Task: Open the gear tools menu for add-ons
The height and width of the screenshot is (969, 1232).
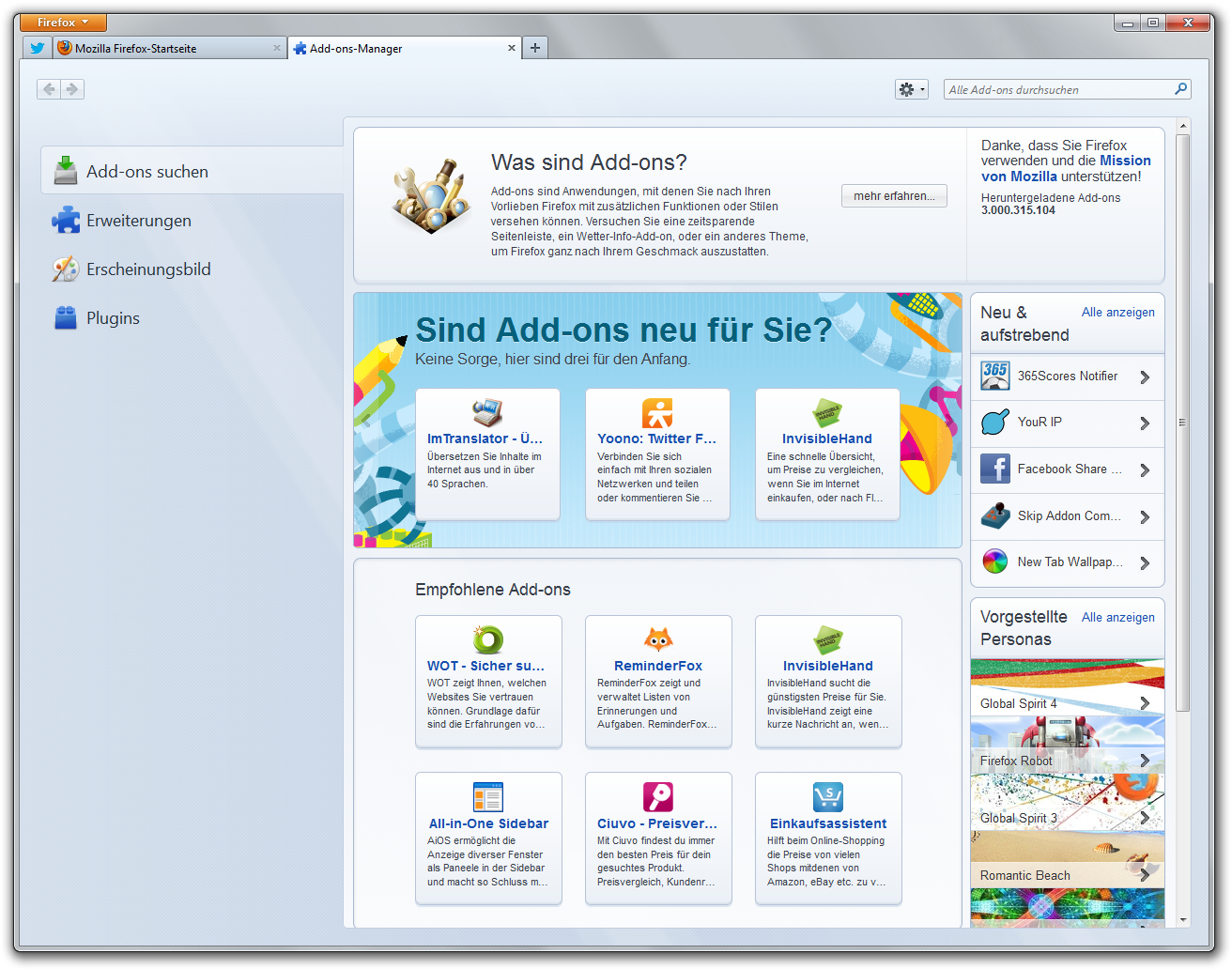Action: point(911,89)
